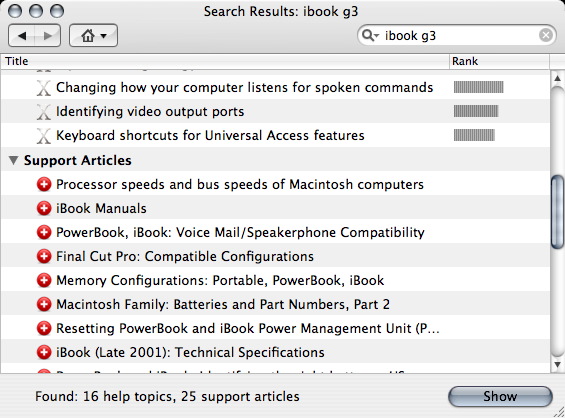Viewport: 565px width, 418px height.
Task: Click the blue vertical scrollbar thumb
Action: 557,212
